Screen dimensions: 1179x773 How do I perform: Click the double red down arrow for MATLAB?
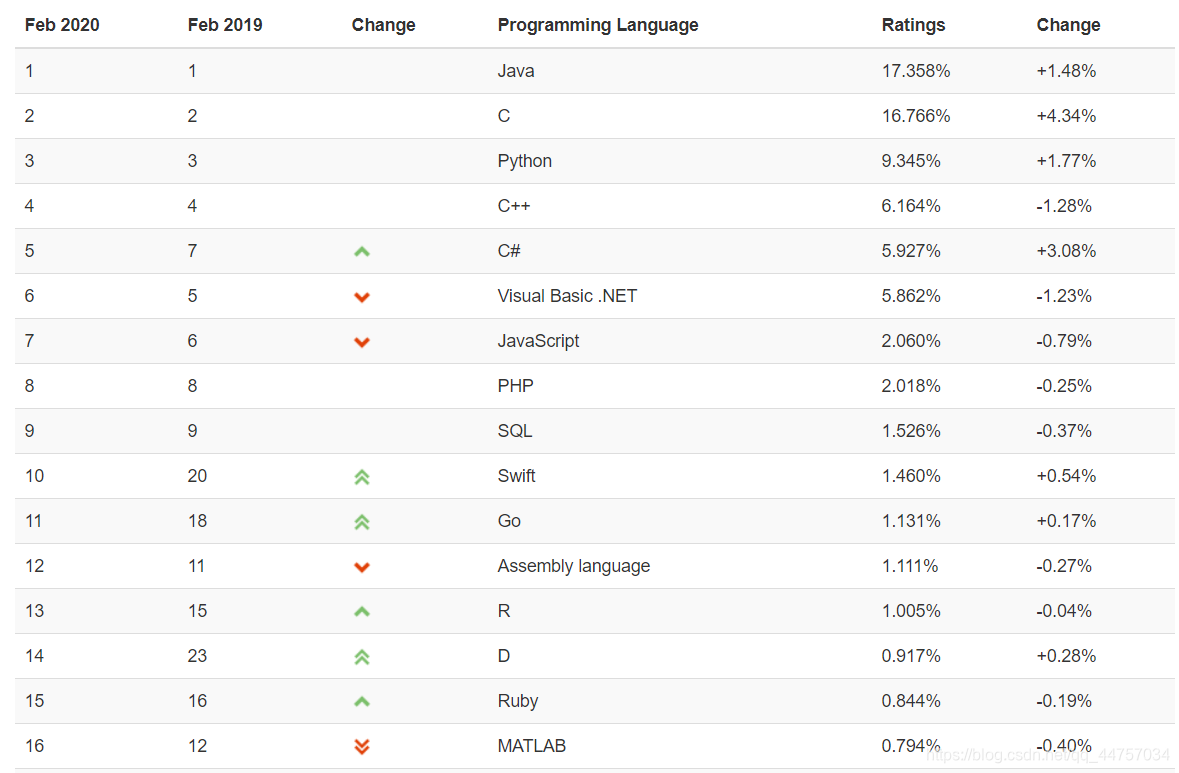[x=362, y=746]
